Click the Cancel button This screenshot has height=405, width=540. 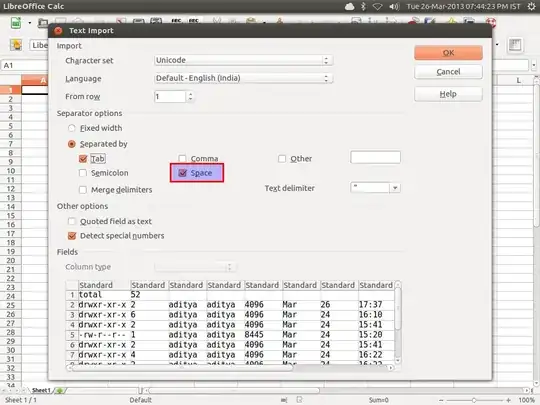coord(448,72)
